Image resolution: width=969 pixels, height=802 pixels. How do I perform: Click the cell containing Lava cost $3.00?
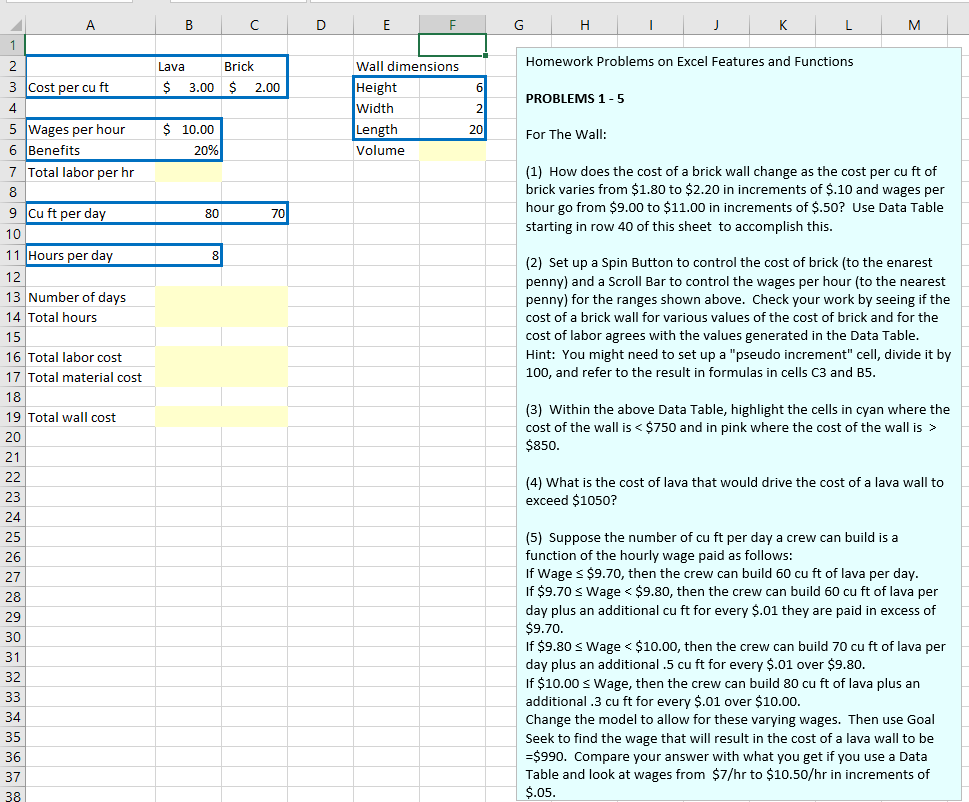point(188,87)
